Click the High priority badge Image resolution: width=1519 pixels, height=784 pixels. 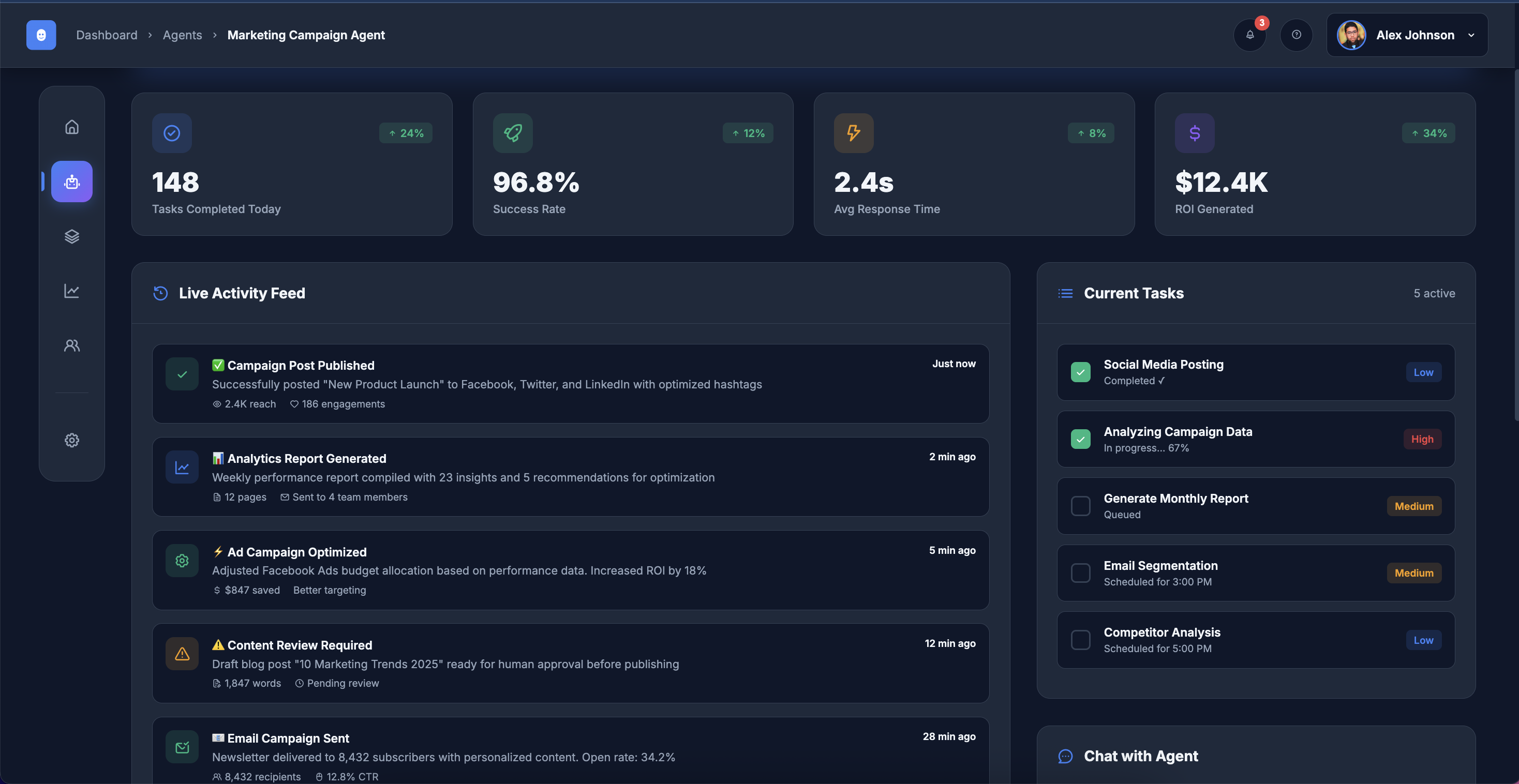[1422, 439]
